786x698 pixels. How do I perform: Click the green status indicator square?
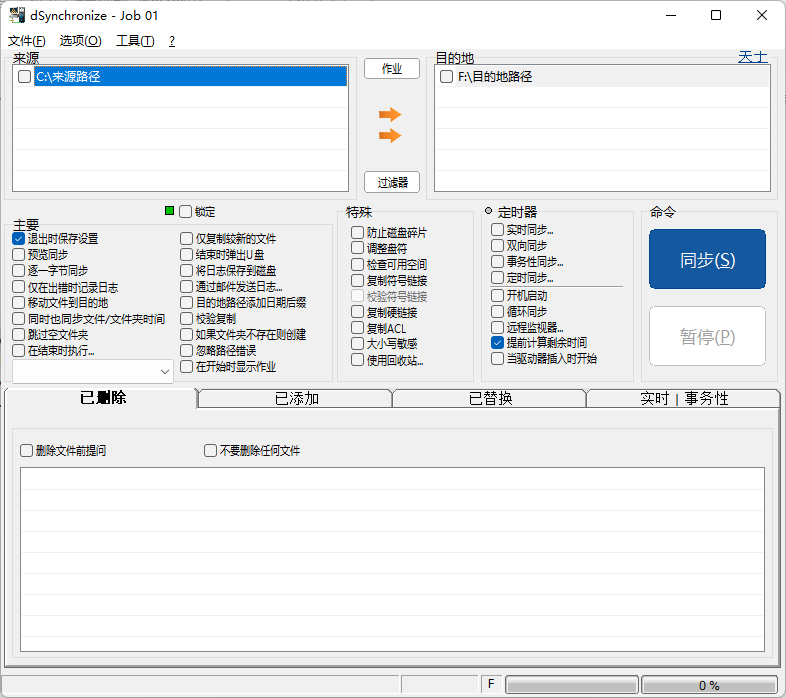169,211
